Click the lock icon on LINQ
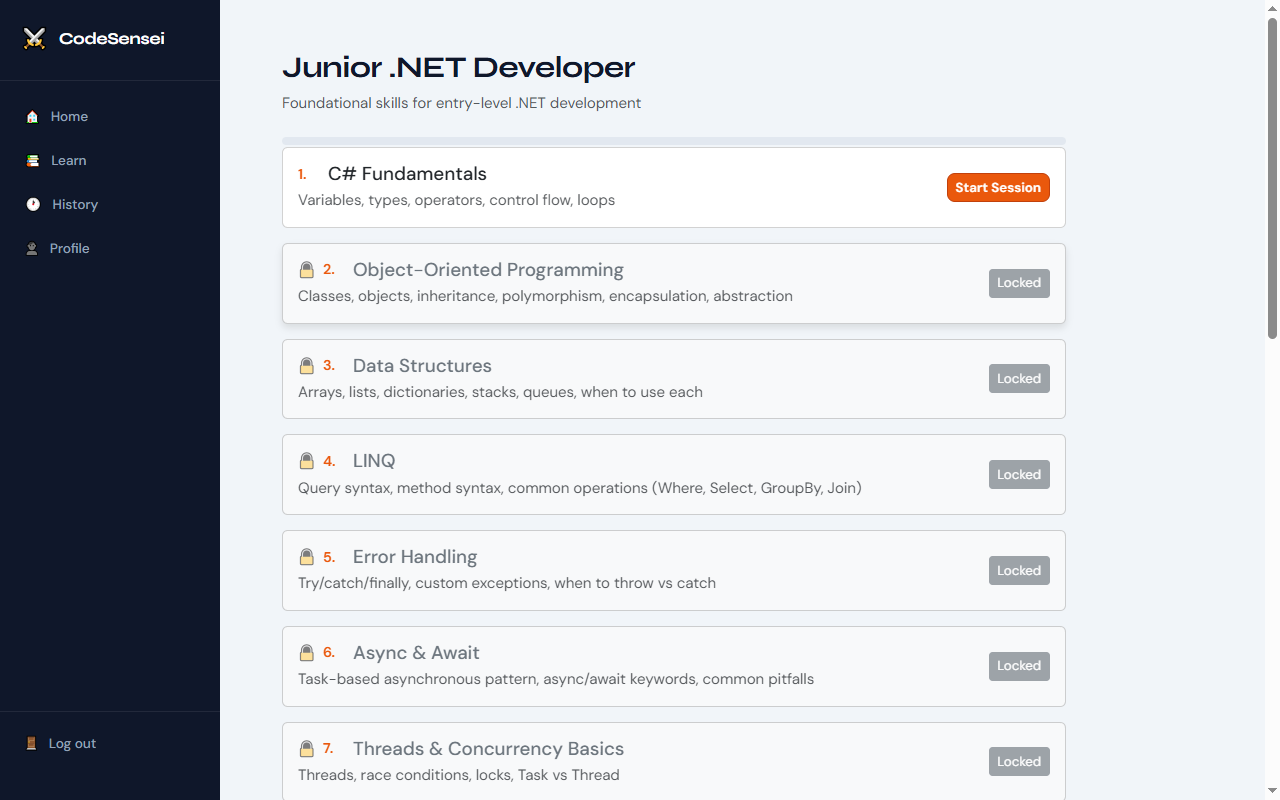This screenshot has height=800, width=1280. point(306,461)
